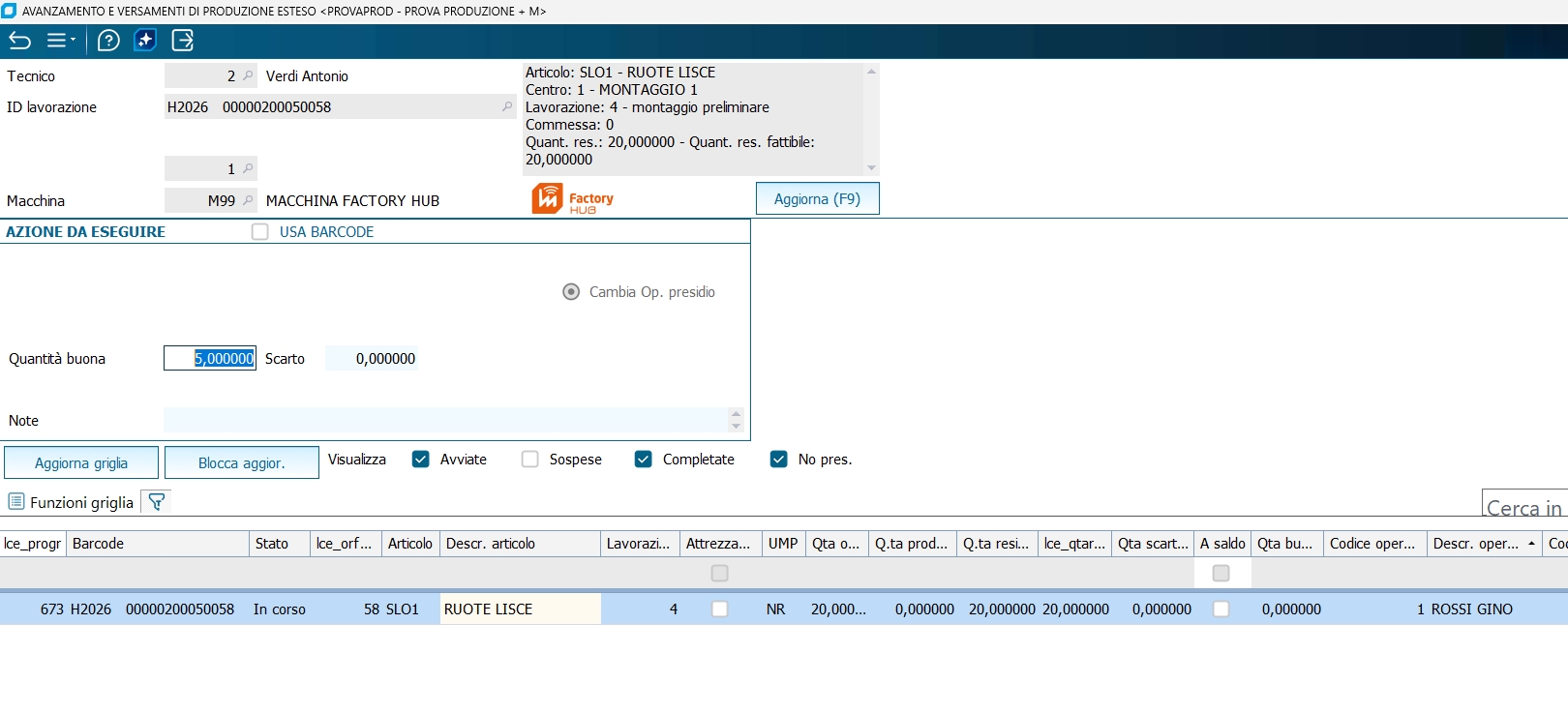Screen dimensions: 1568x713
Task: Click the sparkle assistant toolbar icon
Action: tap(145, 41)
